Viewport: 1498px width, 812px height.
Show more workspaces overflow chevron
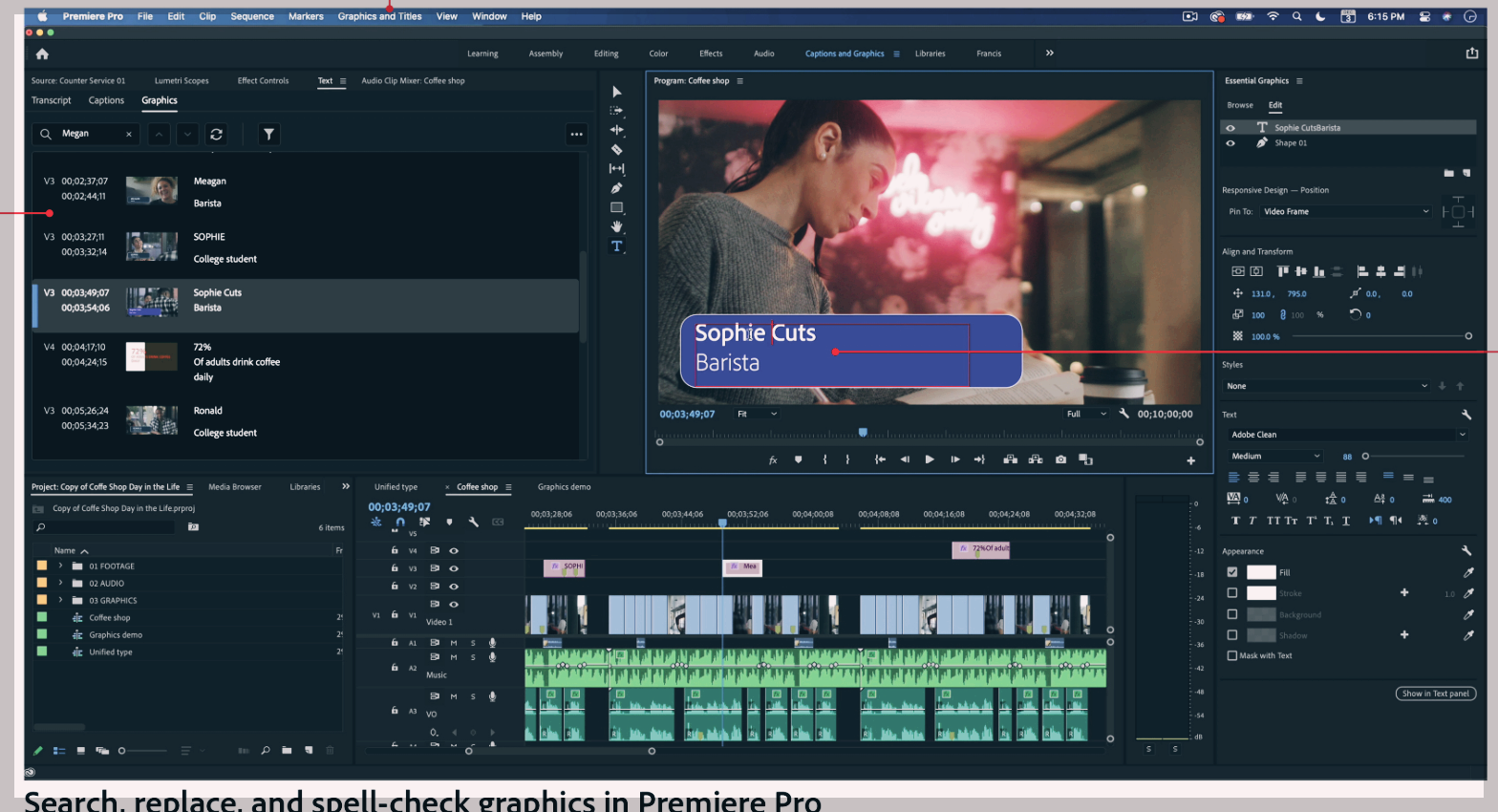tap(1049, 53)
